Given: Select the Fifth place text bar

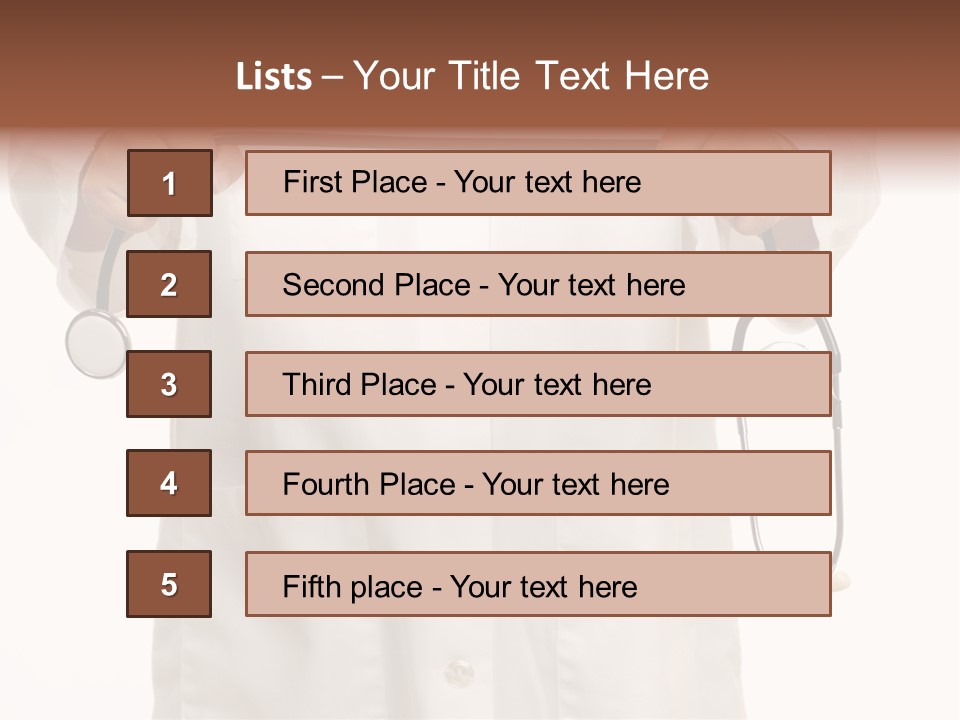Looking at the screenshot, I should (x=538, y=584).
